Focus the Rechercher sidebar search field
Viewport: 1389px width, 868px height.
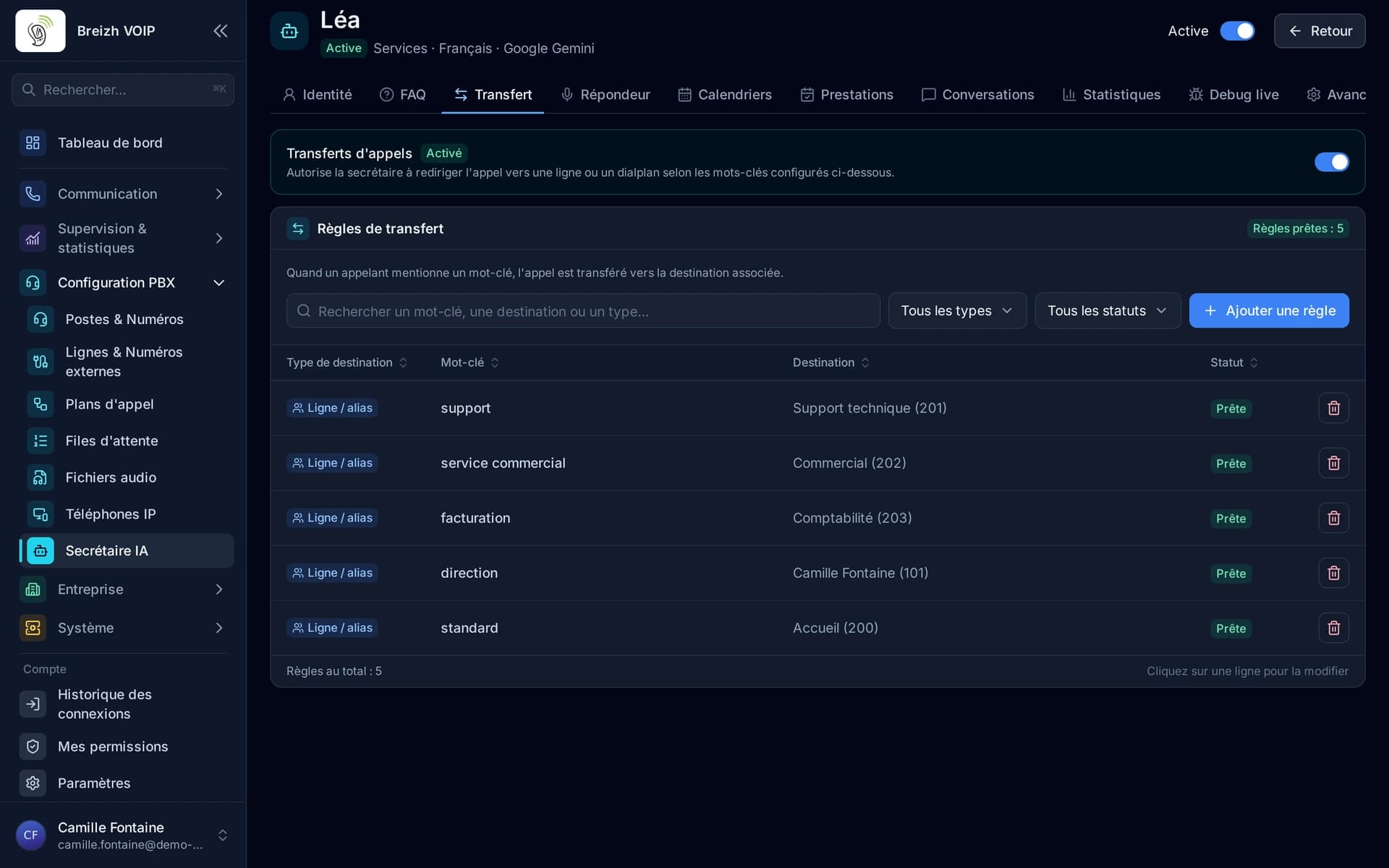coord(123,90)
